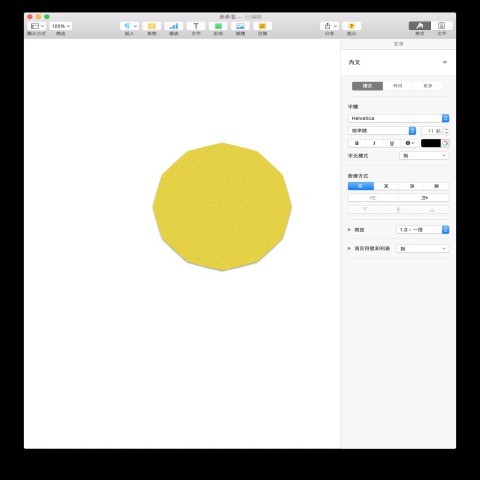Viewport: 480px width, 480px height.
Task: Click the black text color swatch
Action: (x=431, y=143)
